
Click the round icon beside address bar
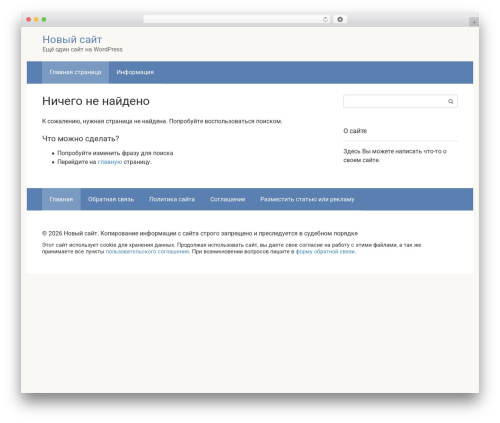coord(340,19)
